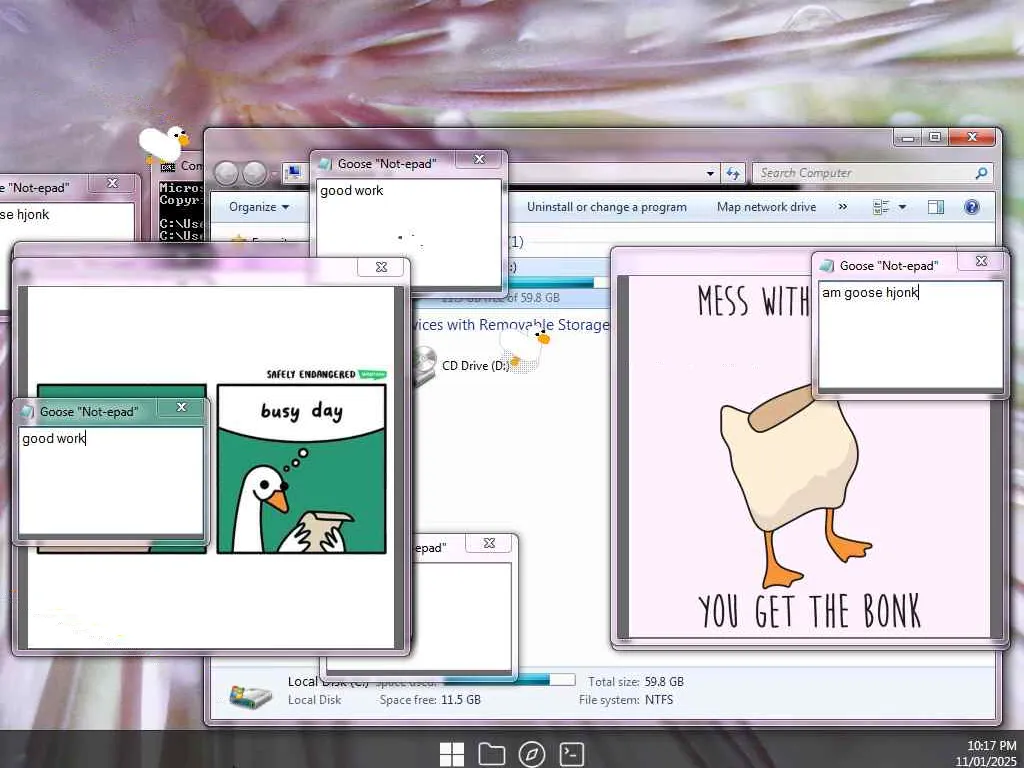Open Explorer help via question mark icon
The image size is (1024, 768).
(x=972, y=208)
